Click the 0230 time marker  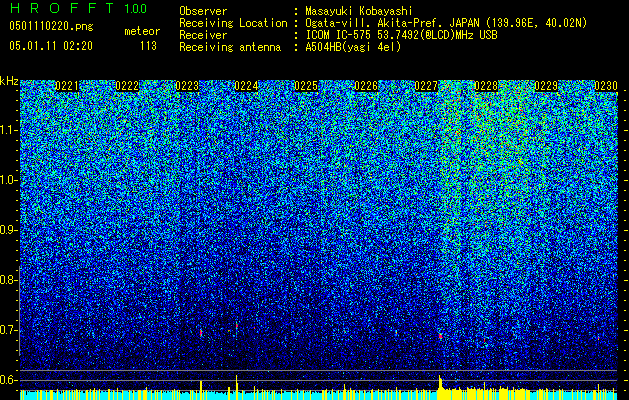click(606, 86)
